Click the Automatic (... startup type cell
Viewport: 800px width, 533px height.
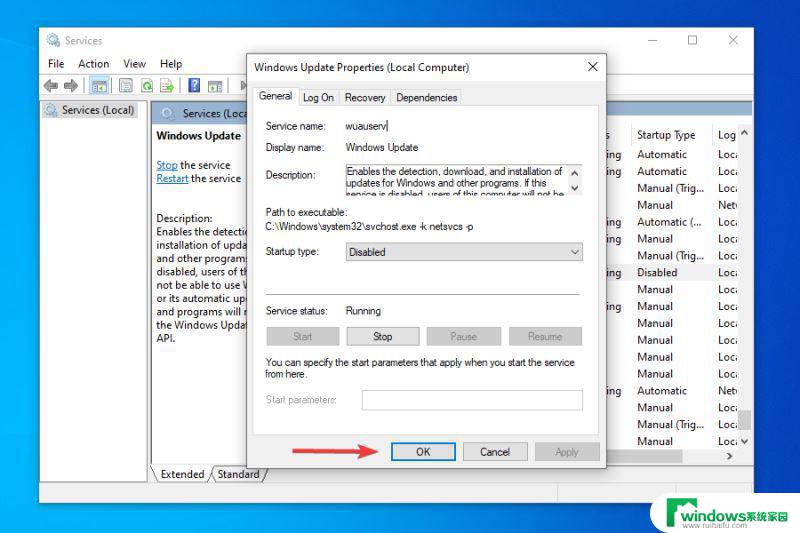click(x=669, y=222)
